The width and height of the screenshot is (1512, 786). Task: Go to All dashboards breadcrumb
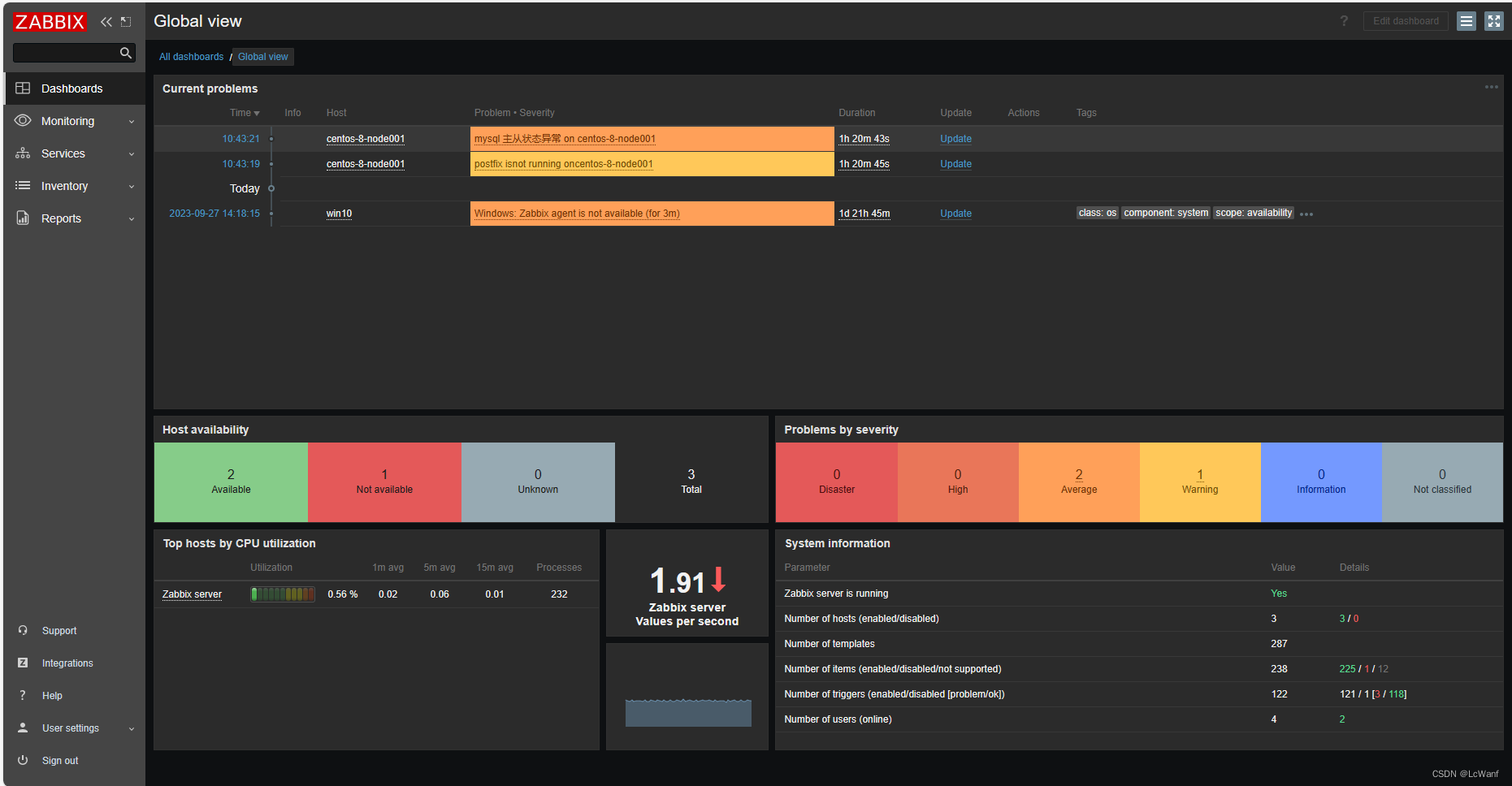point(191,57)
